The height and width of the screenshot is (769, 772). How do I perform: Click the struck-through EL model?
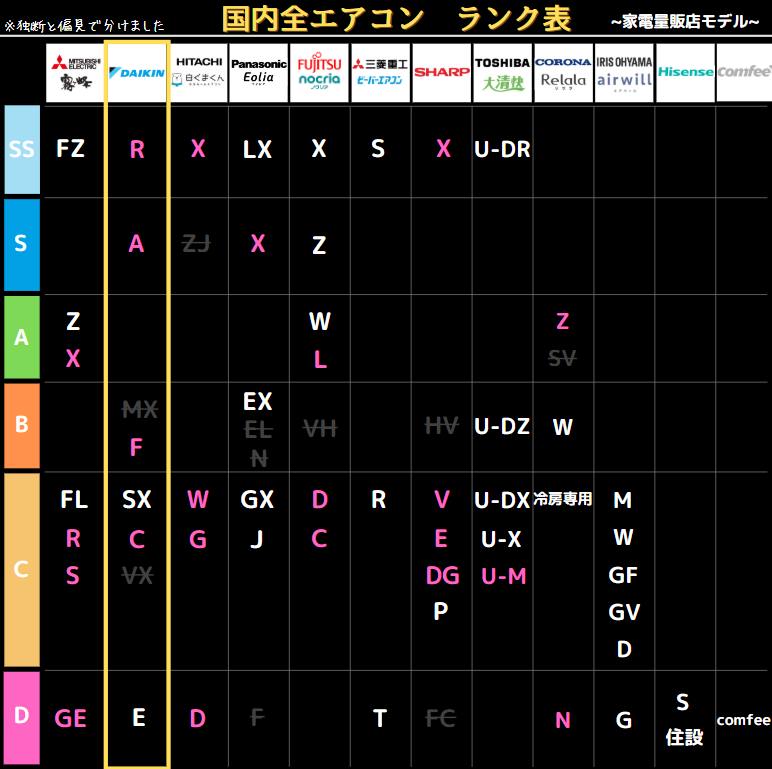[258, 430]
